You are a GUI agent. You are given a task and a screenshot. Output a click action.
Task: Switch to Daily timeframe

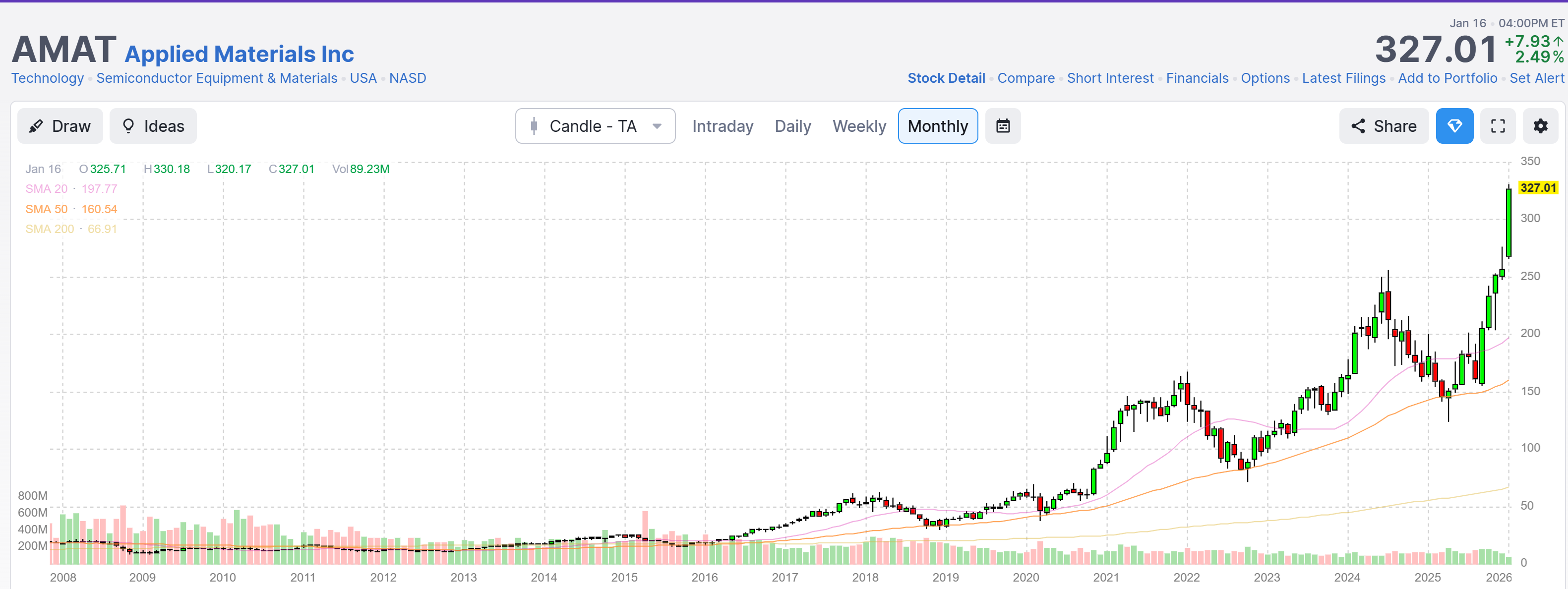point(792,126)
